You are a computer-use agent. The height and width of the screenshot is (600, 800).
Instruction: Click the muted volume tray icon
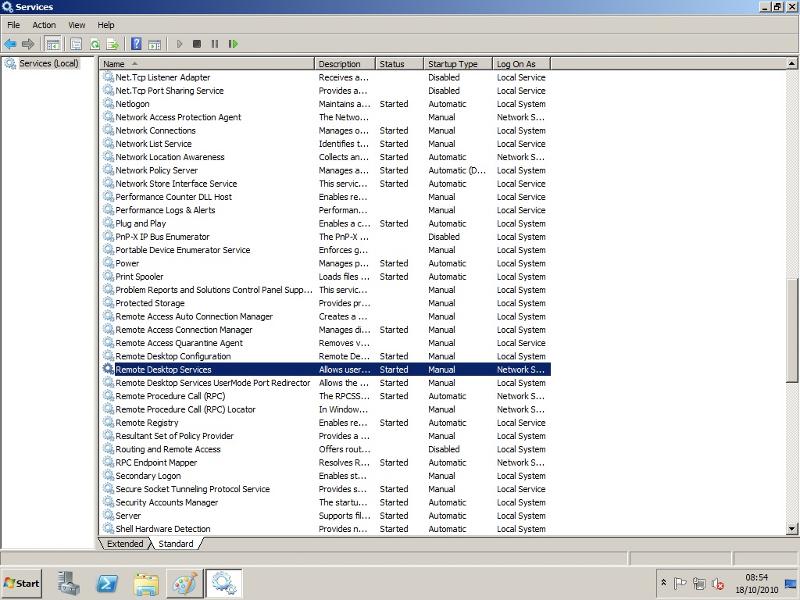tap(718, 583)
